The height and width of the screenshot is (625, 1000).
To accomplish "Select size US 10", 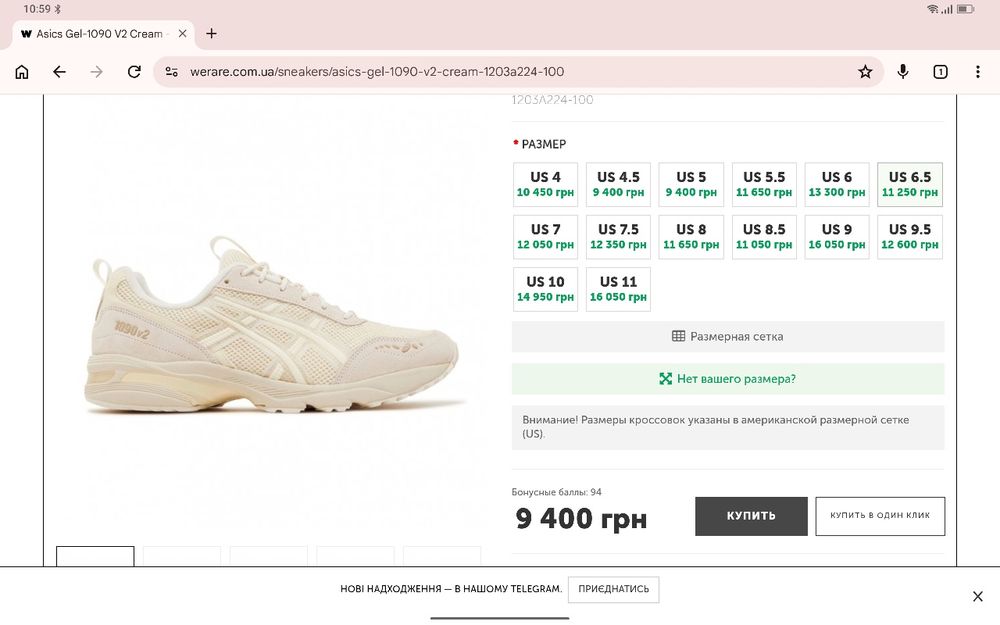I will tap(545, 289).
